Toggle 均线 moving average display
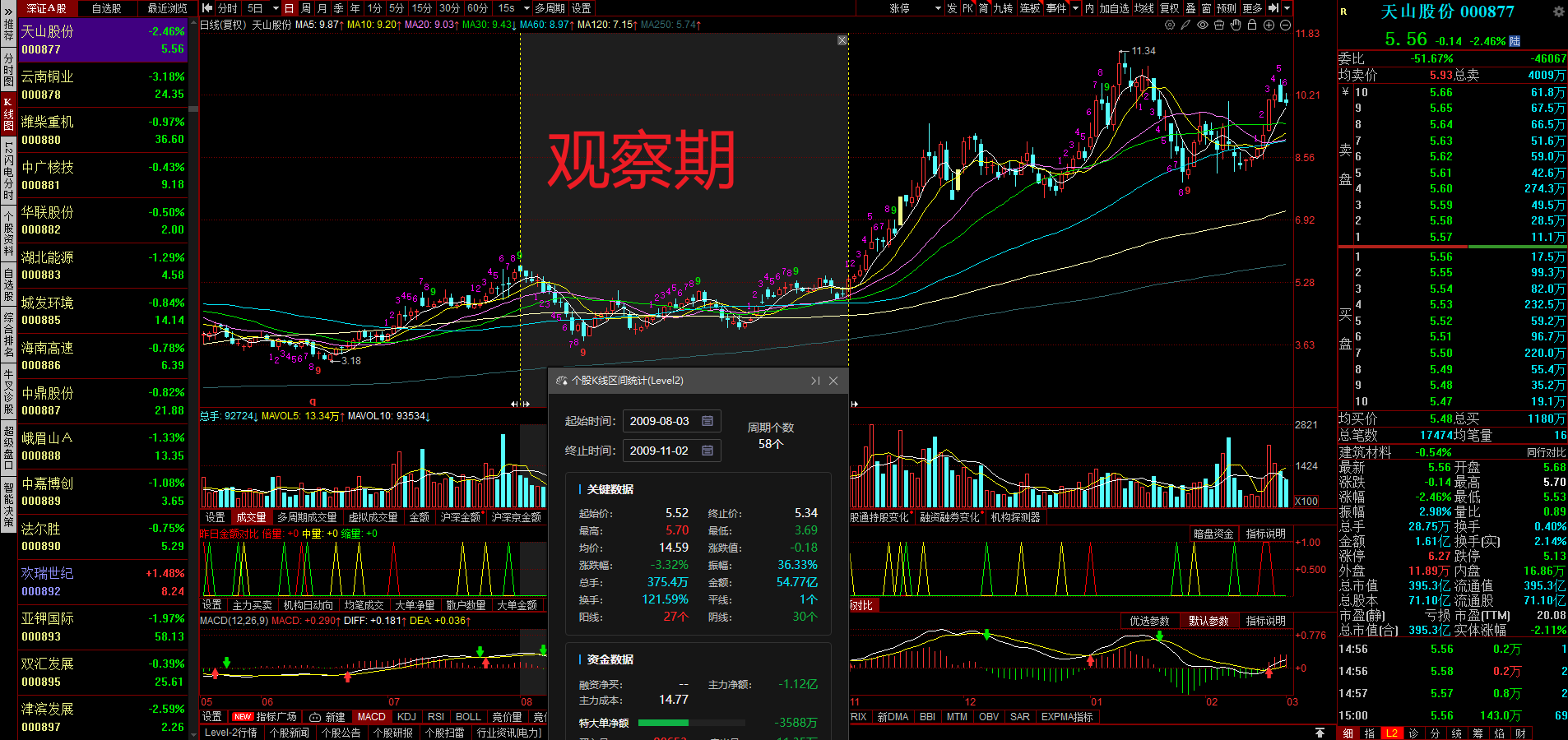Viewport: 1568px width, 740px height. [1144, 8]
